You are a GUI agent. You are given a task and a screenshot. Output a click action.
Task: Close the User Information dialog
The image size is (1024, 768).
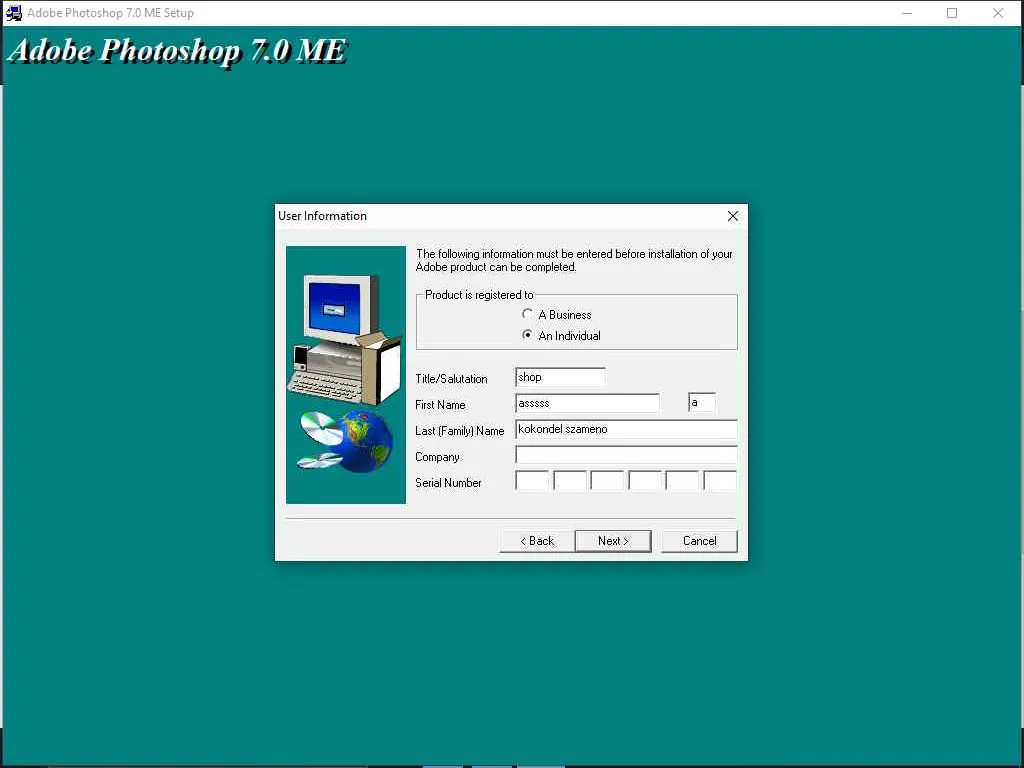733,216
